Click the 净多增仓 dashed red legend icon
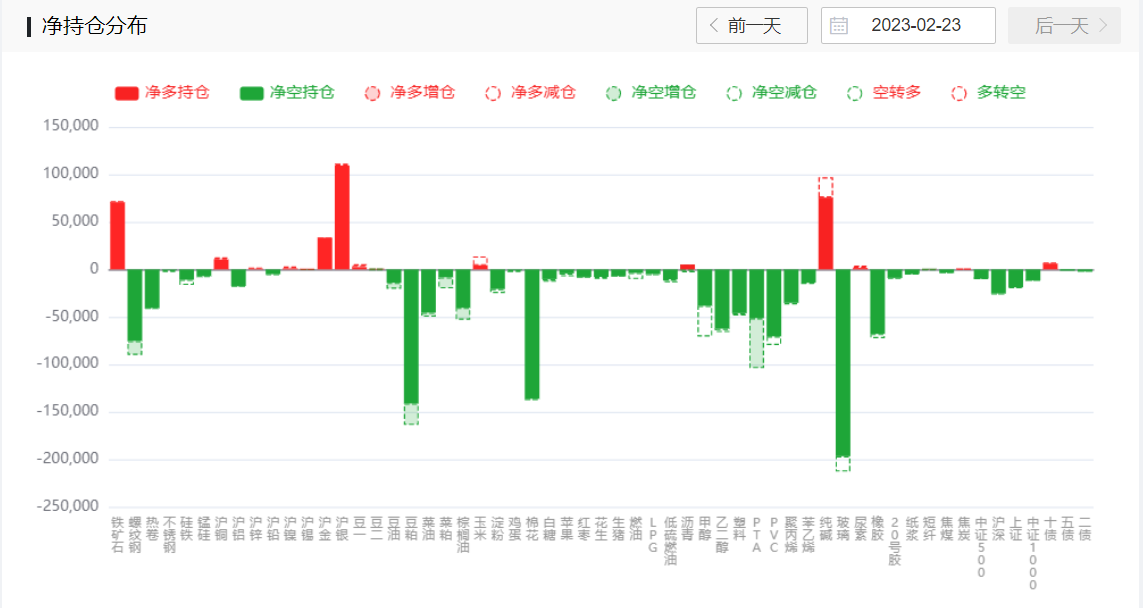The width and height of the screenshot is (1143, 608). [x=373, y=93]
